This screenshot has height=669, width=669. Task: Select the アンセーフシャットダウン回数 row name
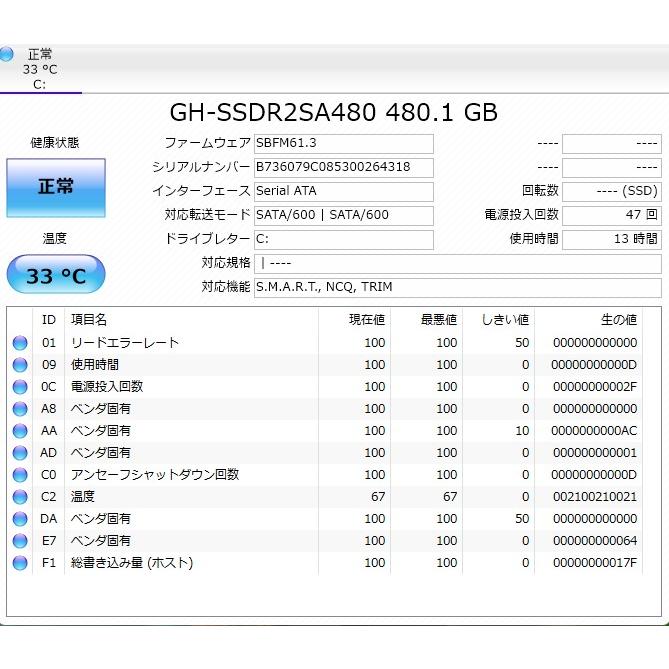click(x=155, y=474)
